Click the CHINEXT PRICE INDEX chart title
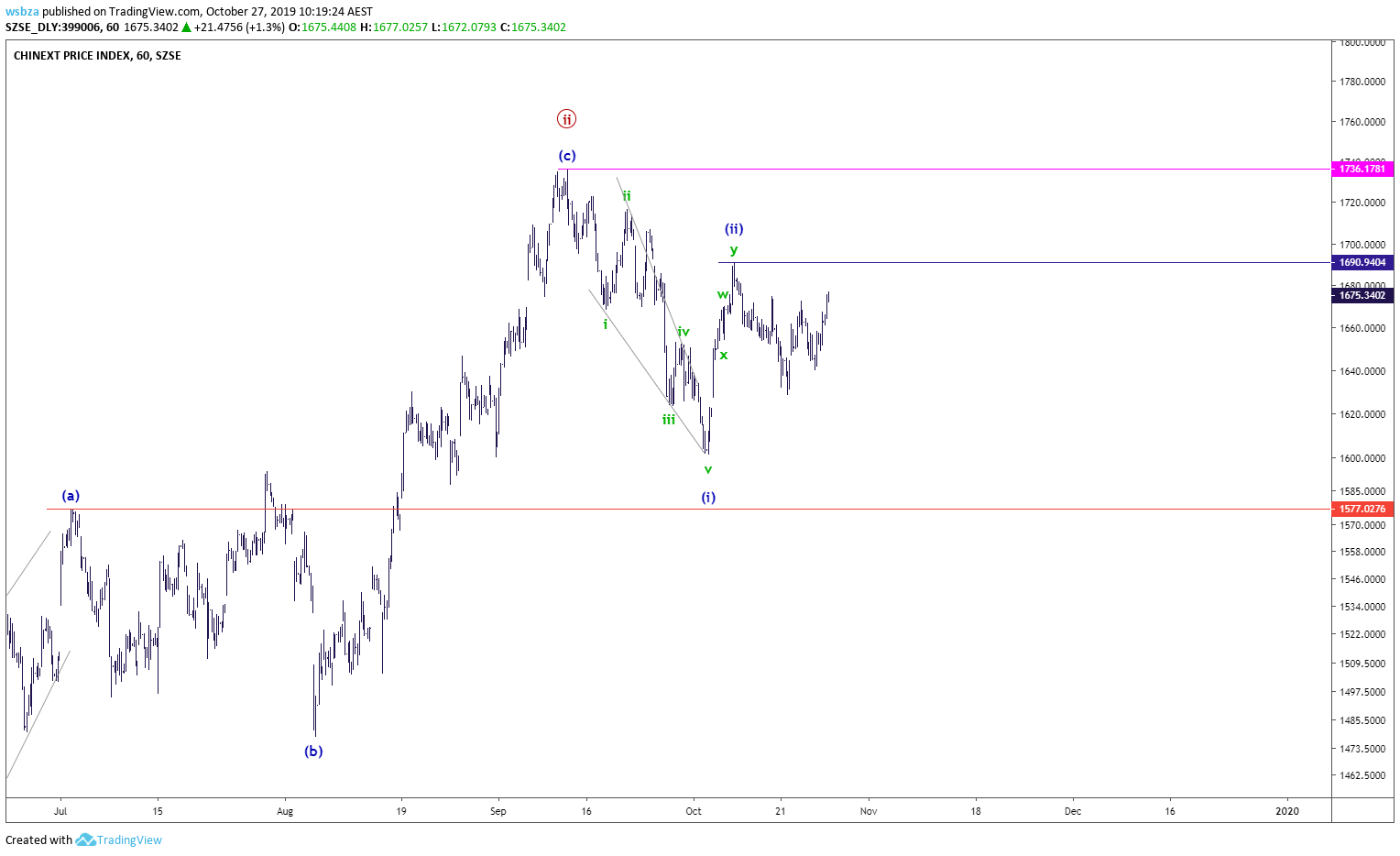Viewport: 1400px width, 856px height. pos(97,56)
